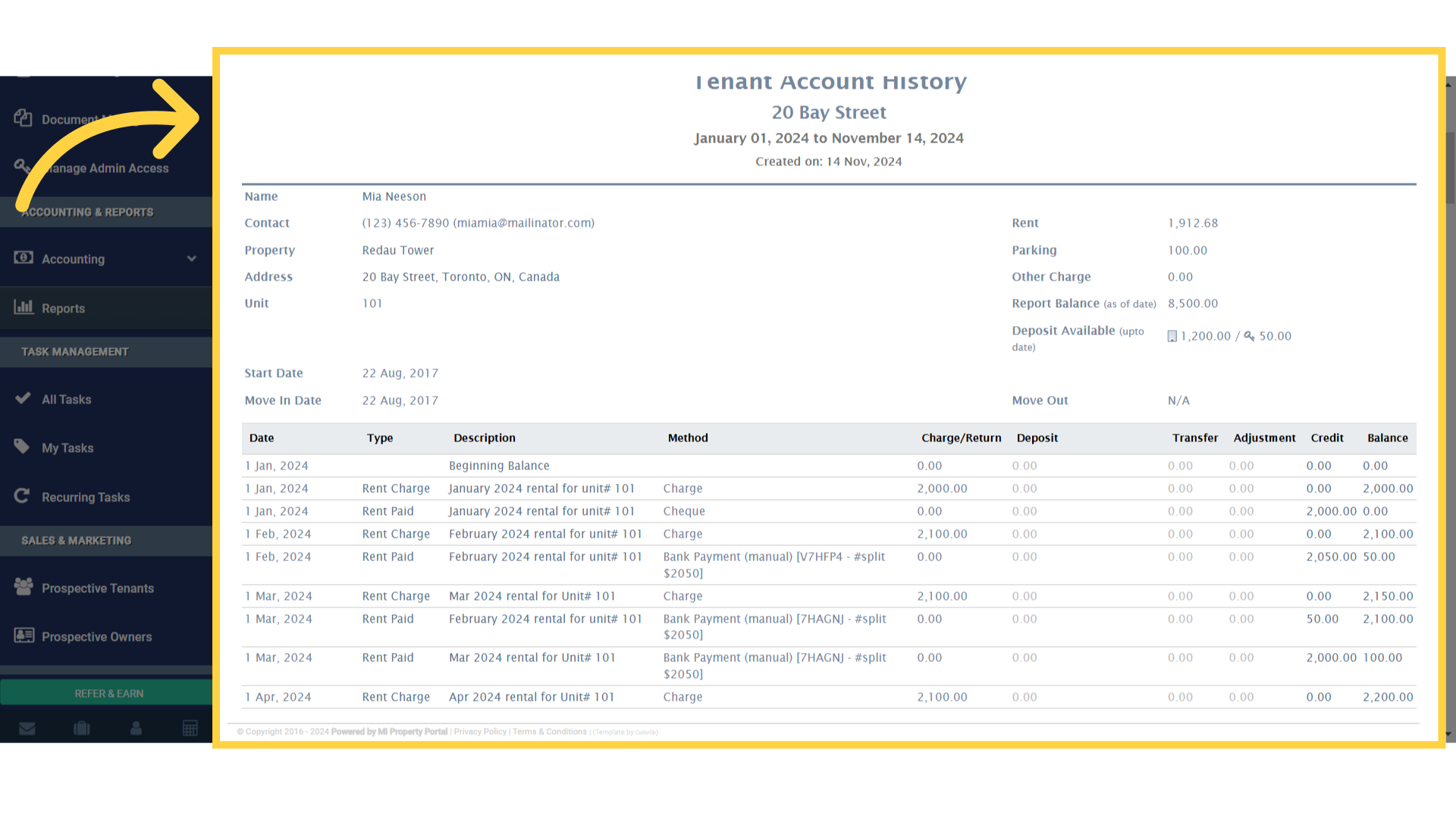Image resolution: width=1456 pixels, height=819 pixels.
Task: Click credit 2,050.00 in Feb Rent Paid row
Action: [1332, 557]
